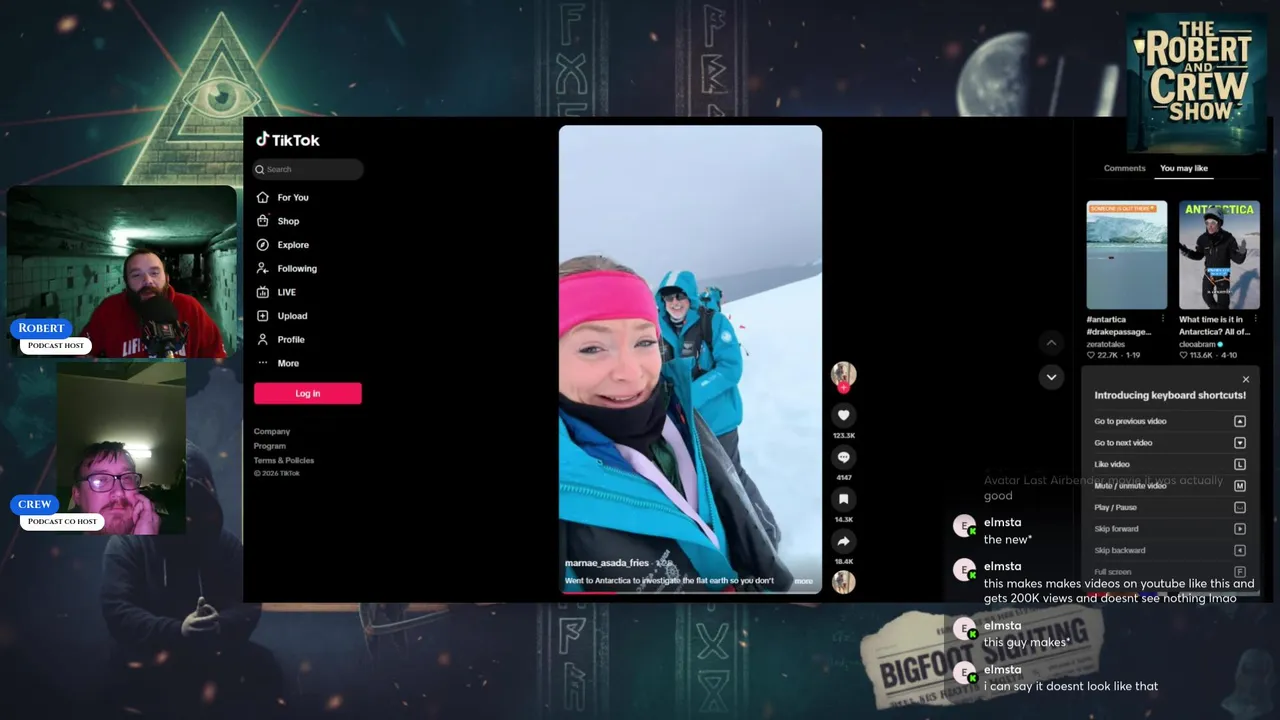Viewport: 1280px width, 720px height.
Task: Like the video with heart icon
Action: coord(843,415)
